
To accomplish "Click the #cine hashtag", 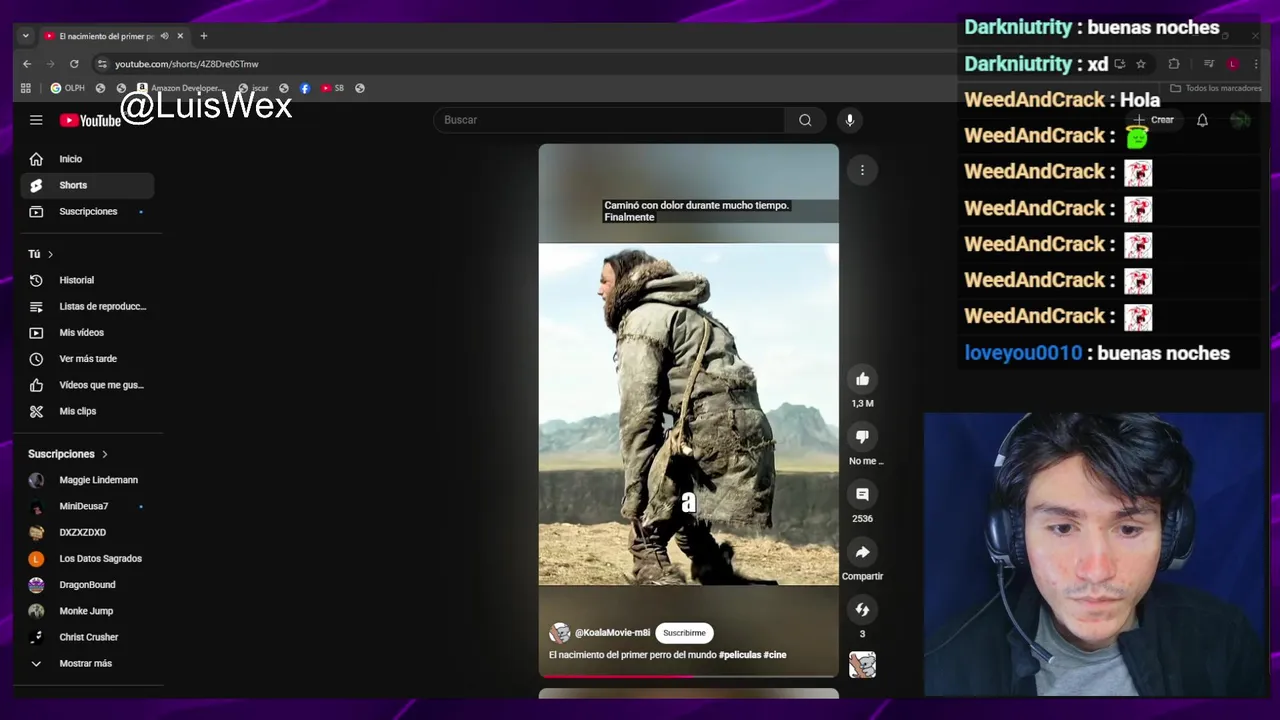I will [775, 655].
